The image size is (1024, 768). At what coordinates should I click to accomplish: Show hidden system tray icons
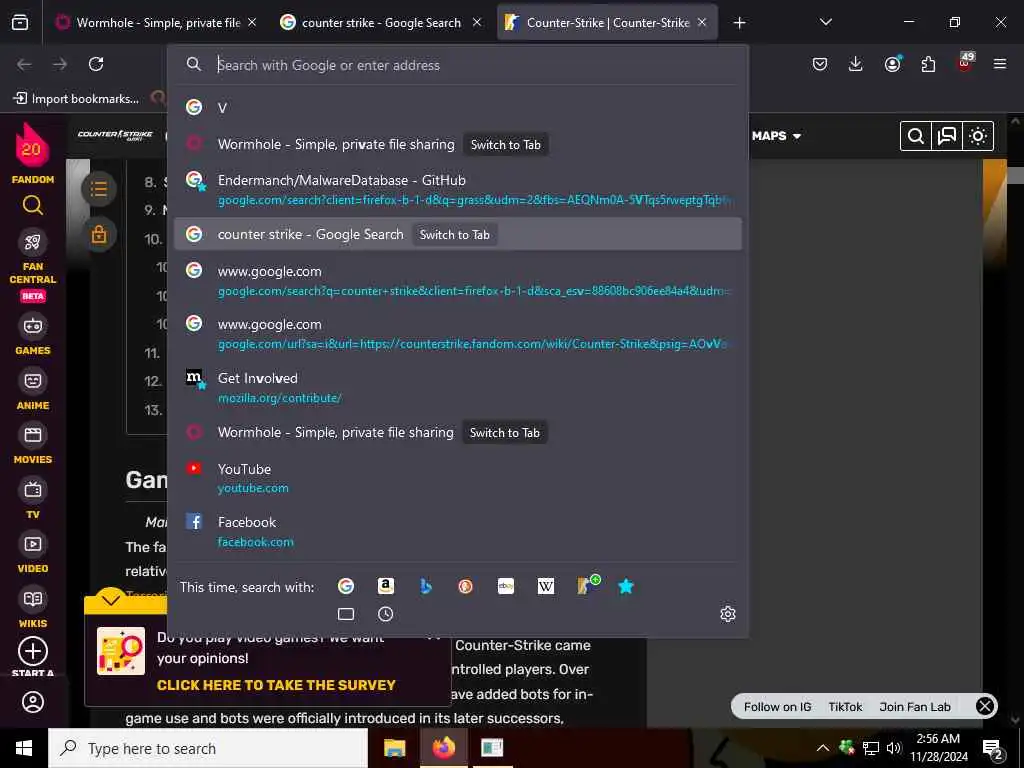point(822,748)
